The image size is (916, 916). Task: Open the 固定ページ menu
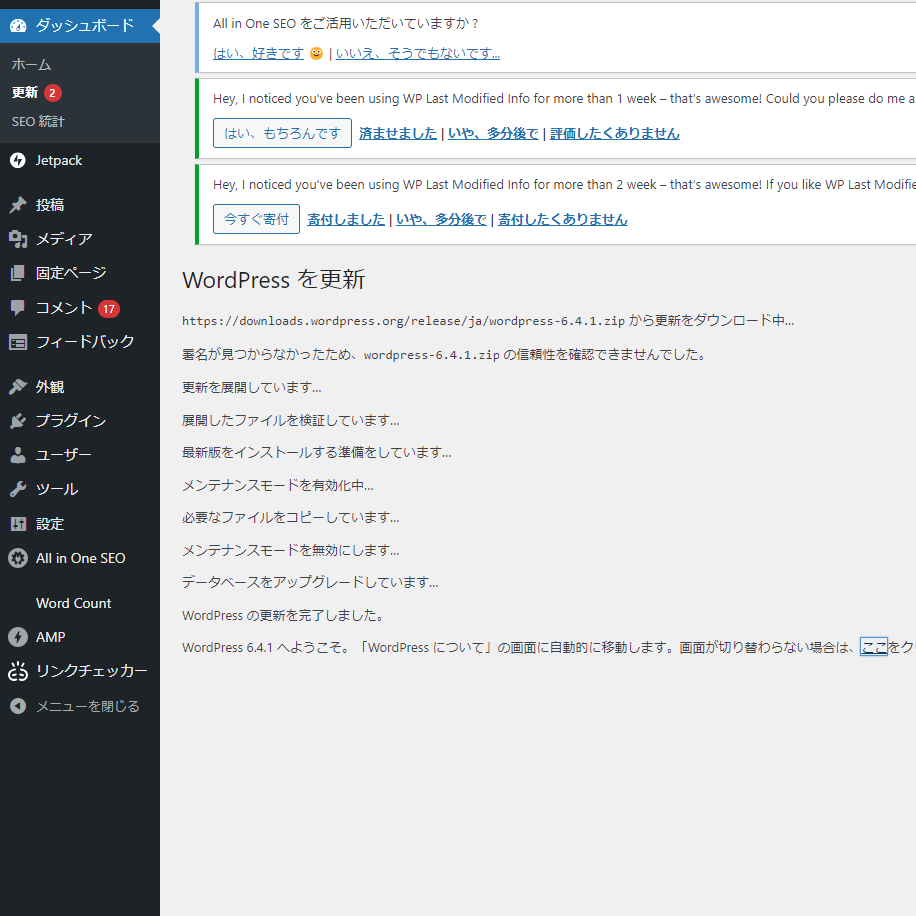(x=80, y=273)
